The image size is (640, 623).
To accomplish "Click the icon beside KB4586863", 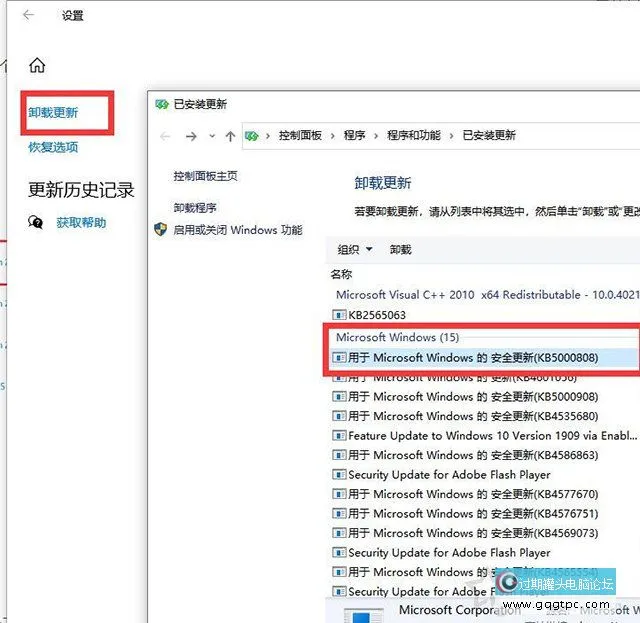I will tap(339, 455).
